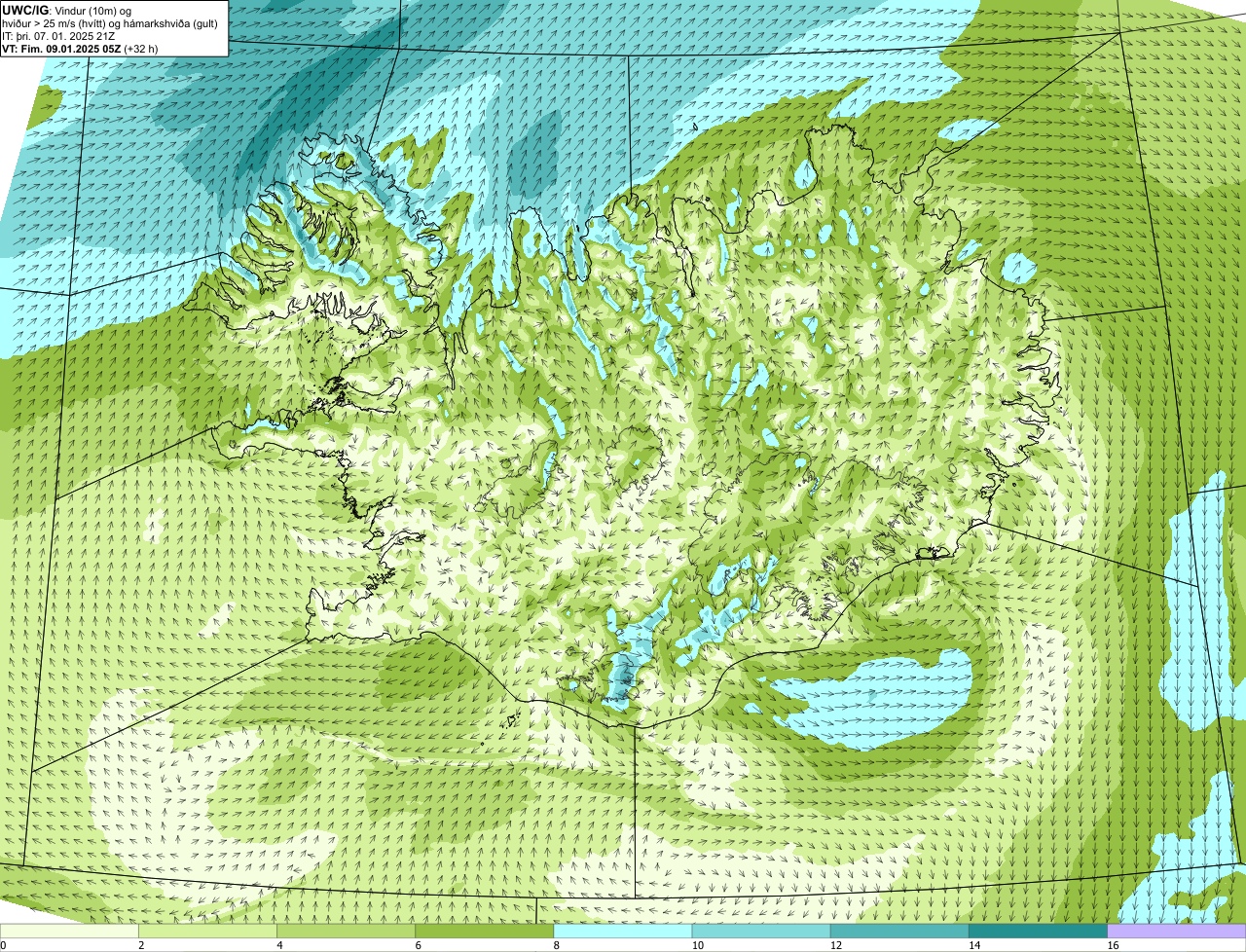Click the 6–8 m/s dark green legend swatch
The height and width of the screenshot is (952, 1246).
(x=486, y=931)
